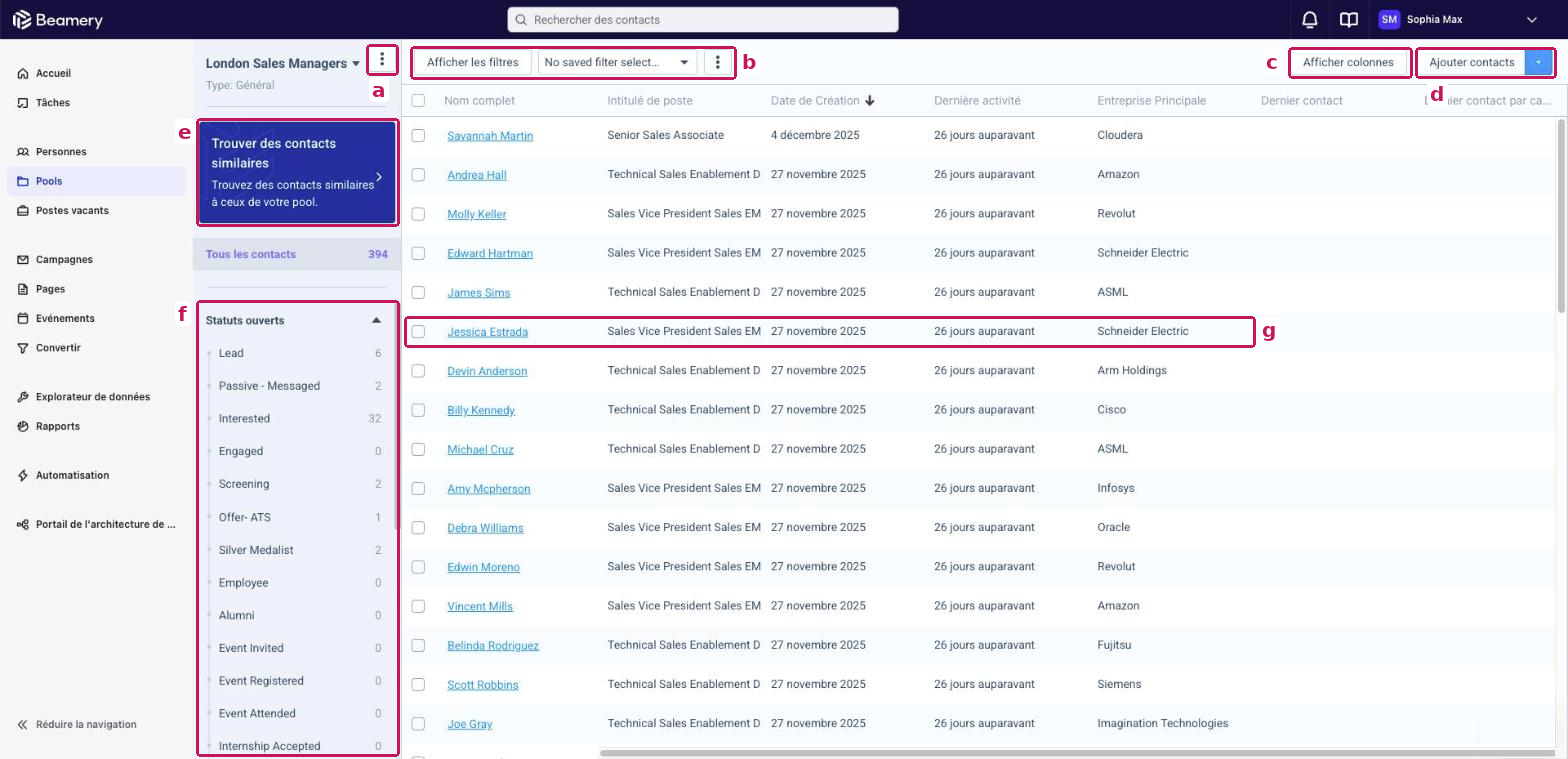Click the Tâches icon in sidebar
Image resolution: width=1568 pixels, height=759 pixels.
(x=23, y=103)
